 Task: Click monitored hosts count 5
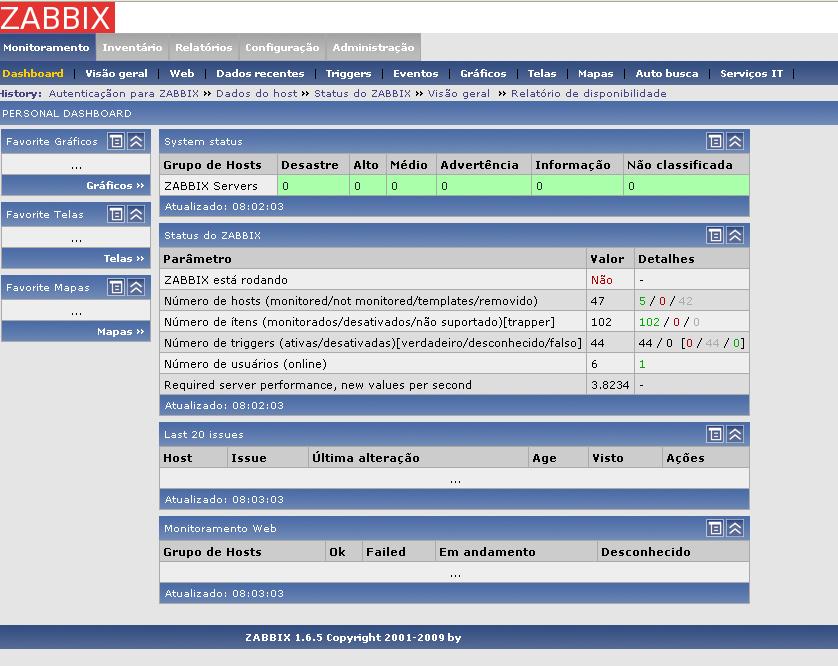pyautogui.click(x=642, y=301)
